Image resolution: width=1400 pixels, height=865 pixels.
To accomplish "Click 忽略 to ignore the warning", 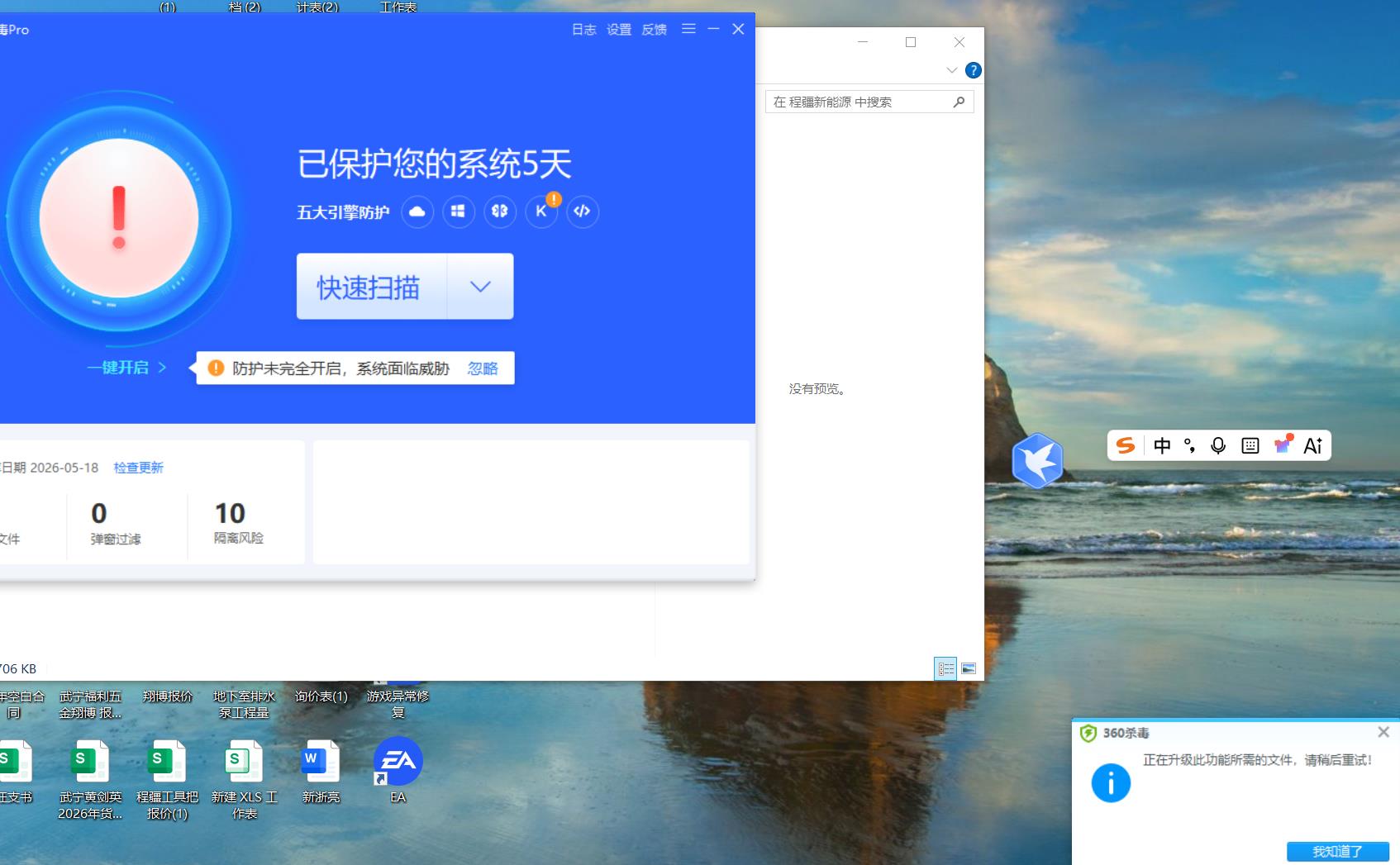I will (x=483, y=368).
